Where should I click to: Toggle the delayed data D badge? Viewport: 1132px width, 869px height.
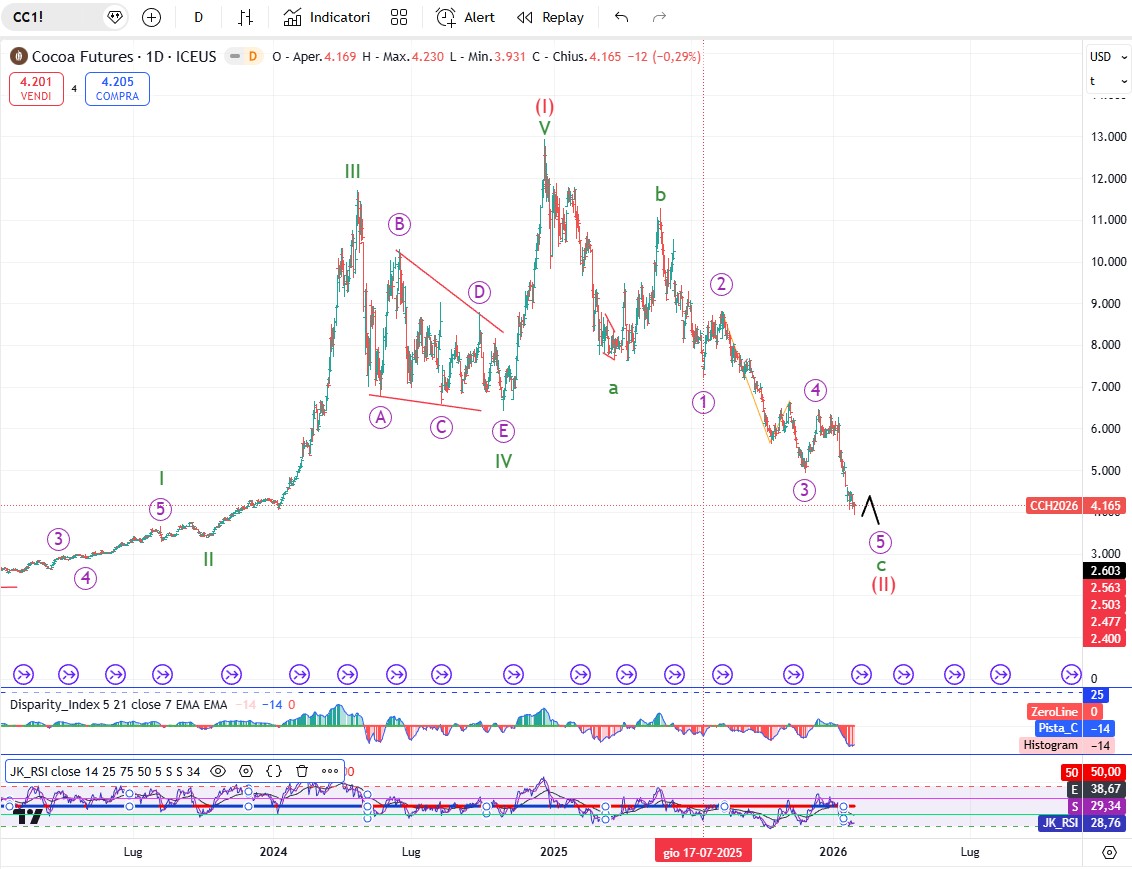click(x=252, y=57)
